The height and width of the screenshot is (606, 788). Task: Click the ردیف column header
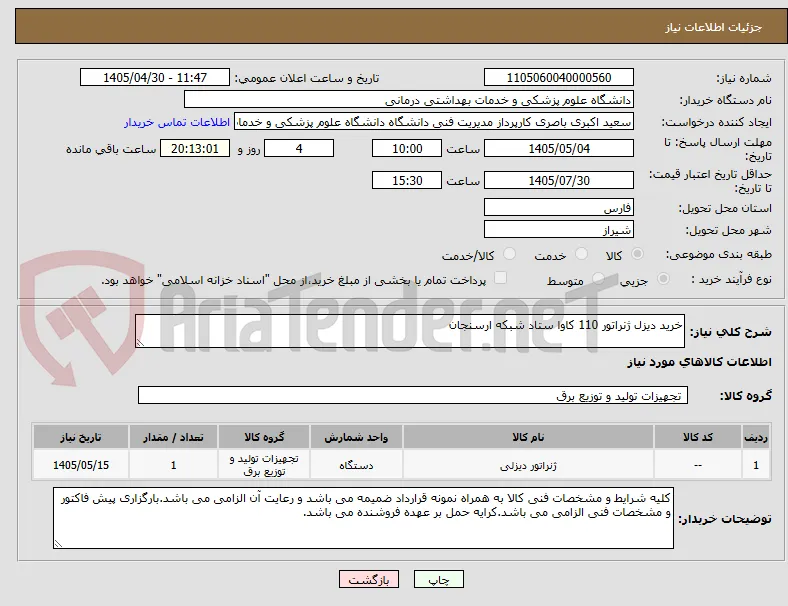pos(756,437)
